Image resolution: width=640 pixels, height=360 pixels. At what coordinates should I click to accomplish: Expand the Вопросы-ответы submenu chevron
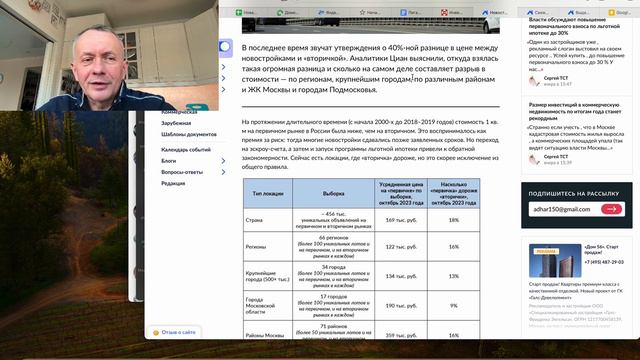coord(223,172)
